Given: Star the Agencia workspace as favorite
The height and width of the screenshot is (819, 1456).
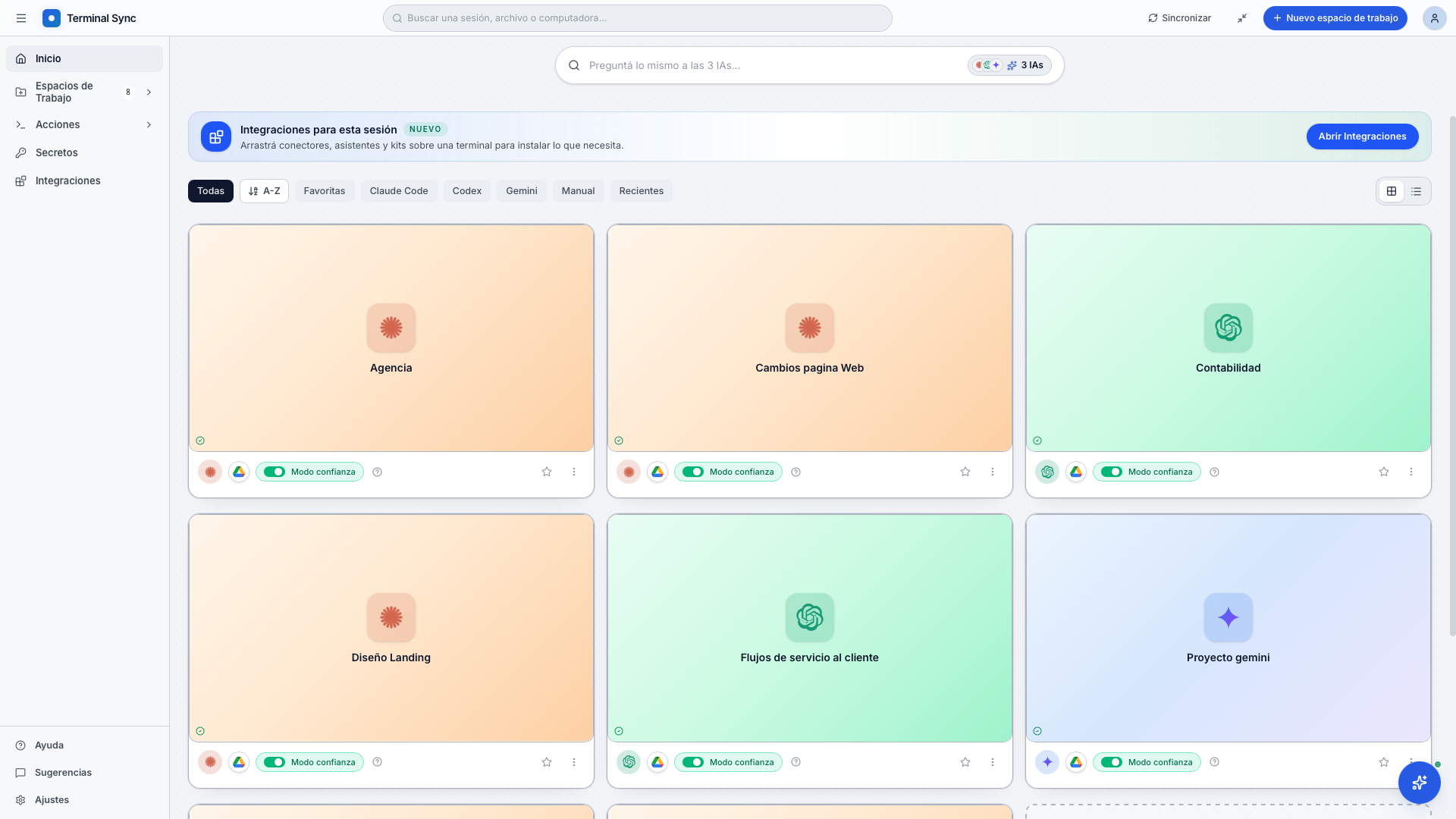Looking at the screenshot, I should 547,472.
